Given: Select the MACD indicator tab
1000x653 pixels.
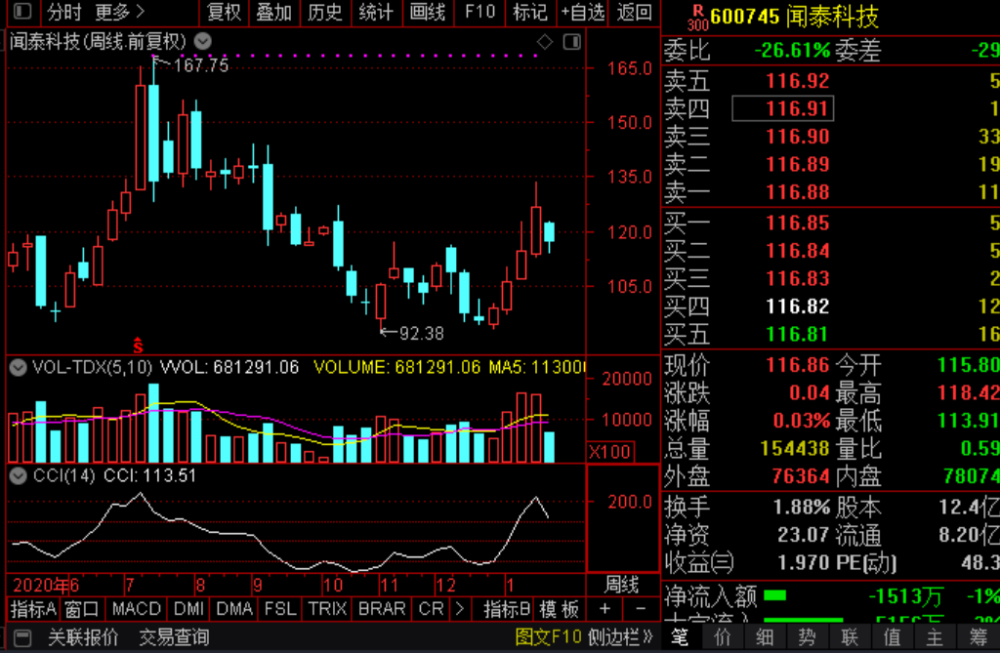Looking at the screenshot, I should click(x=136, y=609).
